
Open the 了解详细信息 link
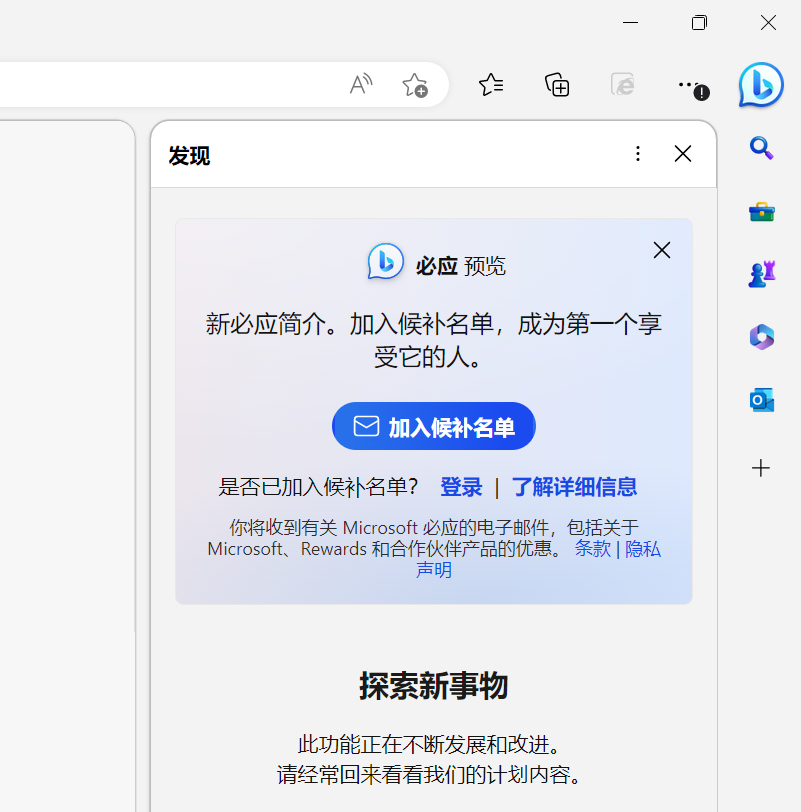tap(574, 487)
